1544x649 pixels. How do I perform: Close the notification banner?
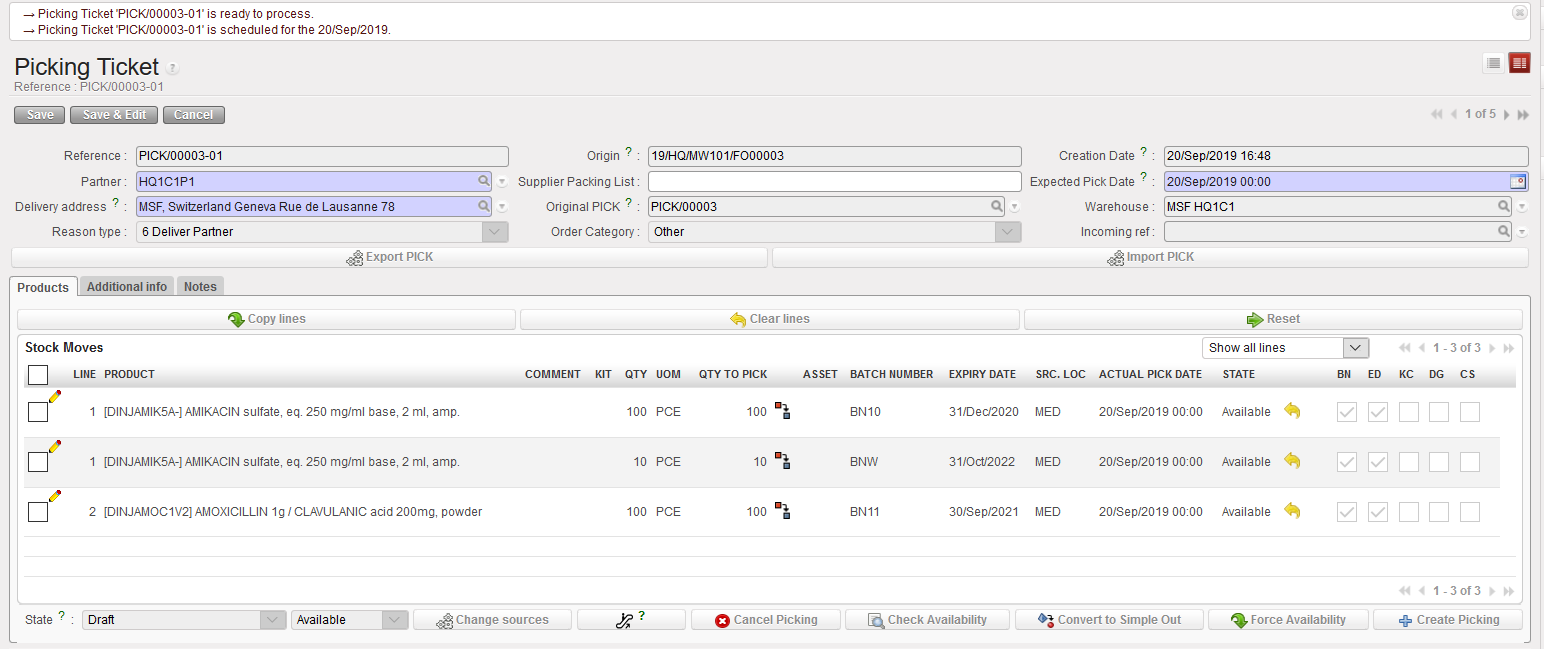tap(1519, 13)
